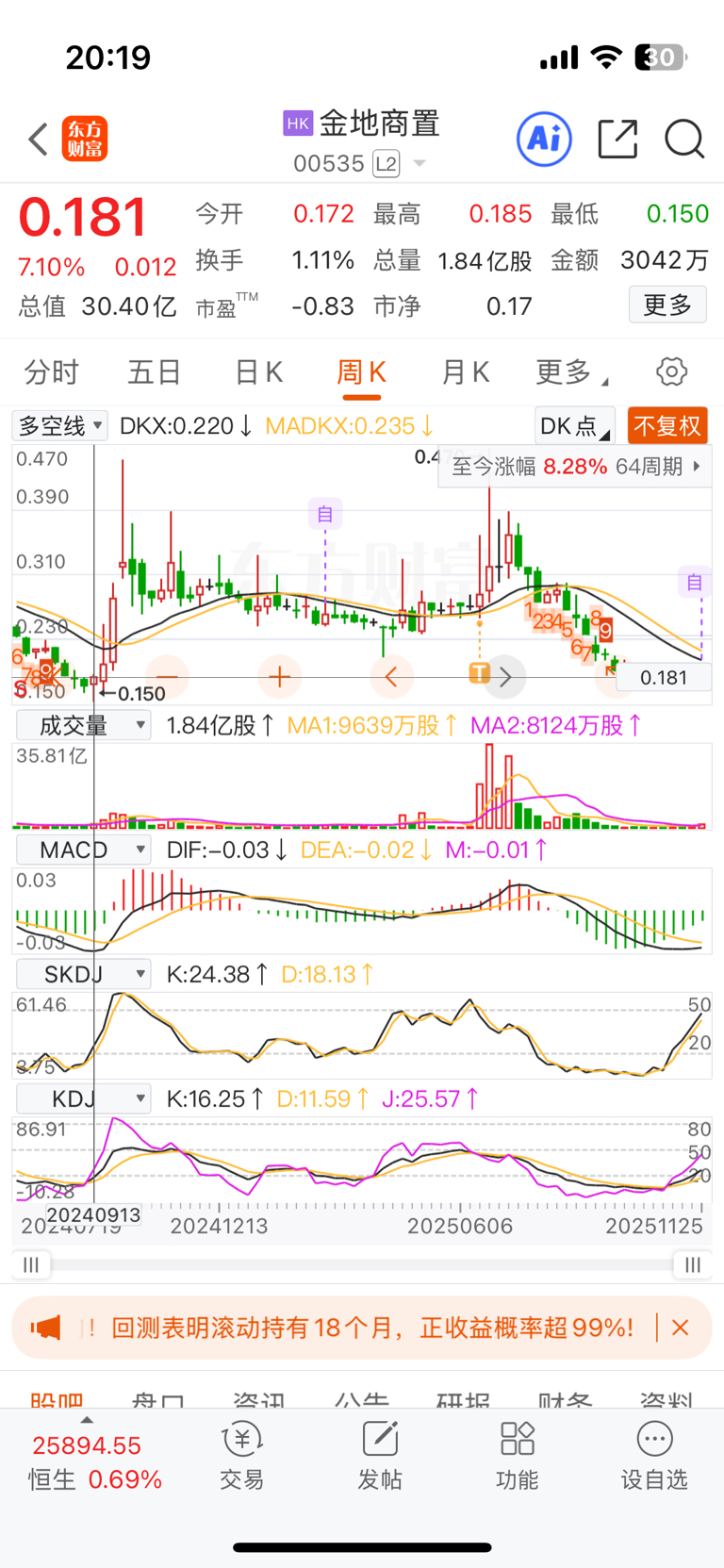Close the backtest banner
The image size is (724, 1568).
pyautogui.click(x=680, y=1328)
